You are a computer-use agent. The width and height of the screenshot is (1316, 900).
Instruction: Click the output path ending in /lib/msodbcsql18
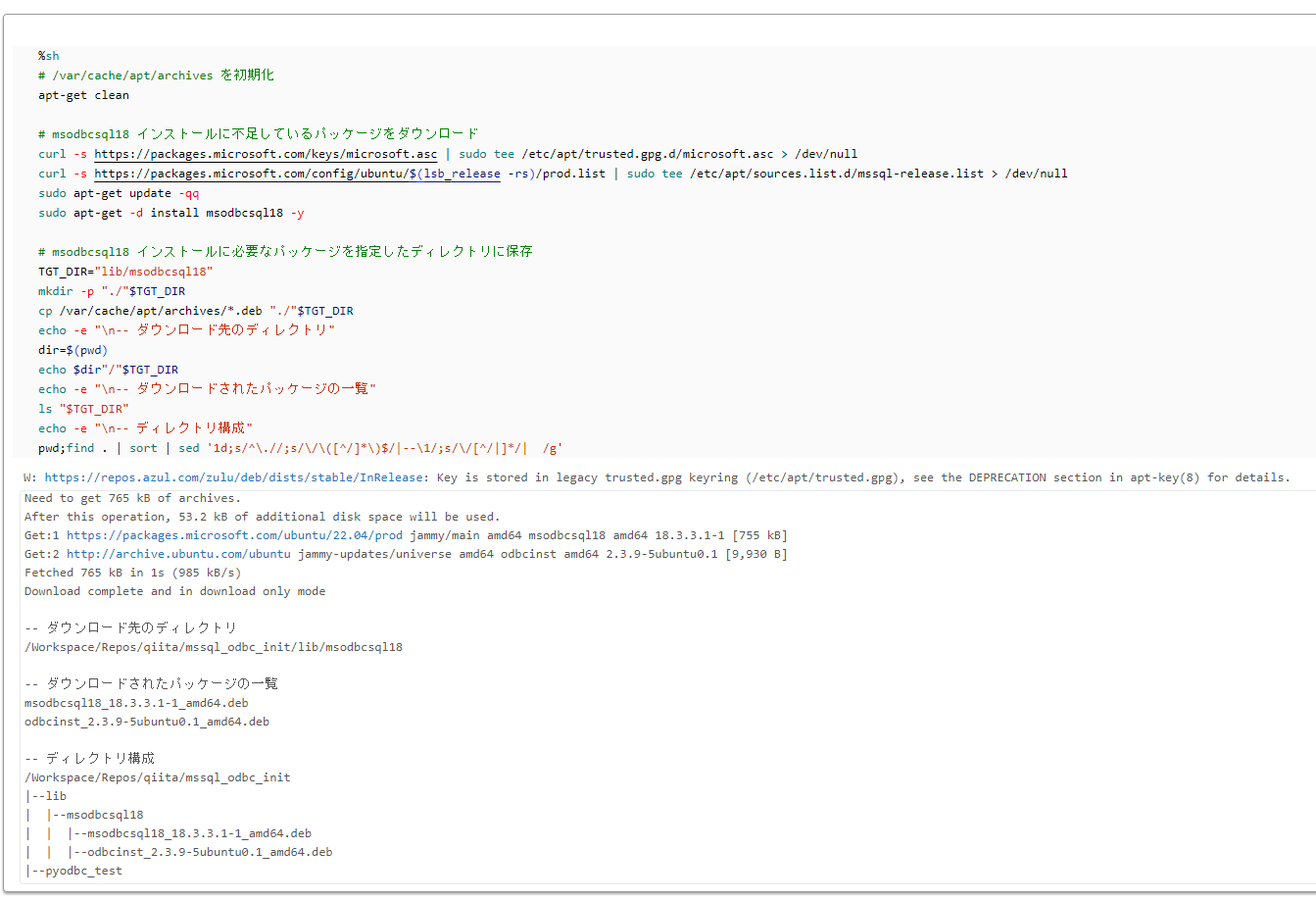pos(214,647)
